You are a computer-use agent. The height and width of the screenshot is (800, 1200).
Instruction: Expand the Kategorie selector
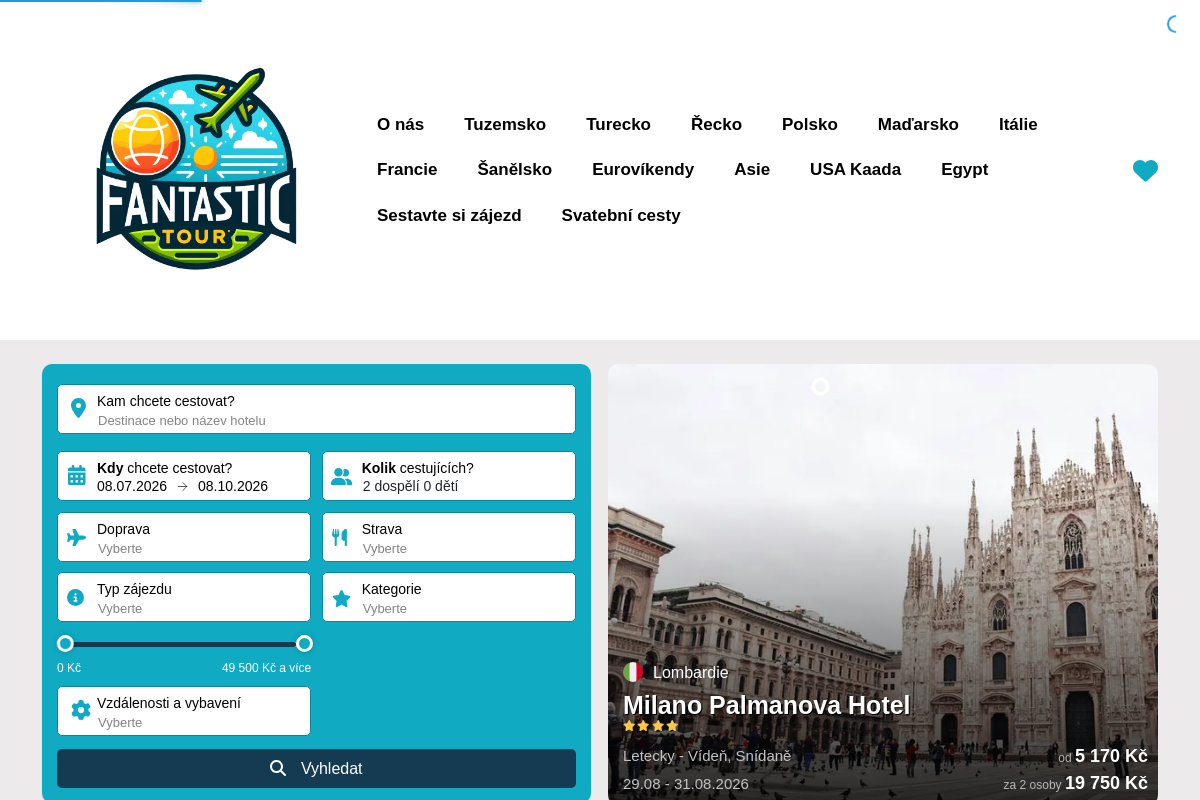click(449, 597)
